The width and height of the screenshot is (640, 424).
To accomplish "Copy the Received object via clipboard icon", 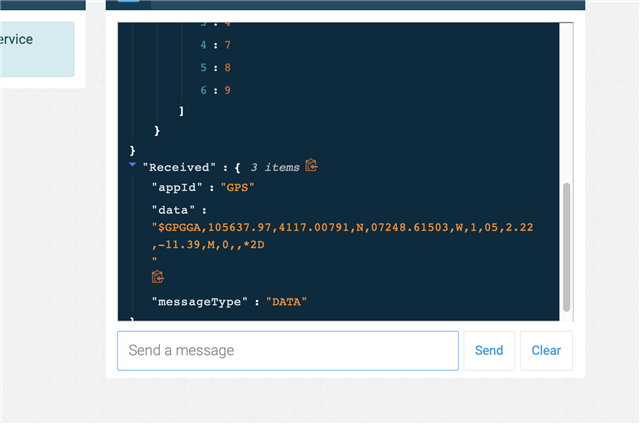I will (x=311, y=165).
